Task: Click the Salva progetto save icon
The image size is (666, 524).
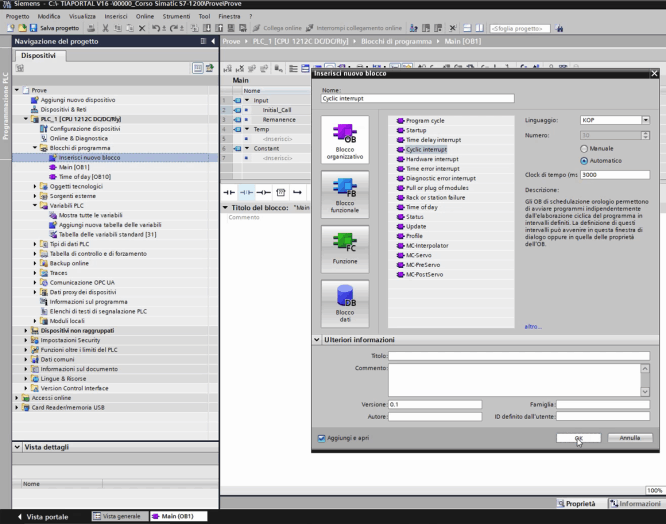Action: pyautogui.click(x=34, y=28)
